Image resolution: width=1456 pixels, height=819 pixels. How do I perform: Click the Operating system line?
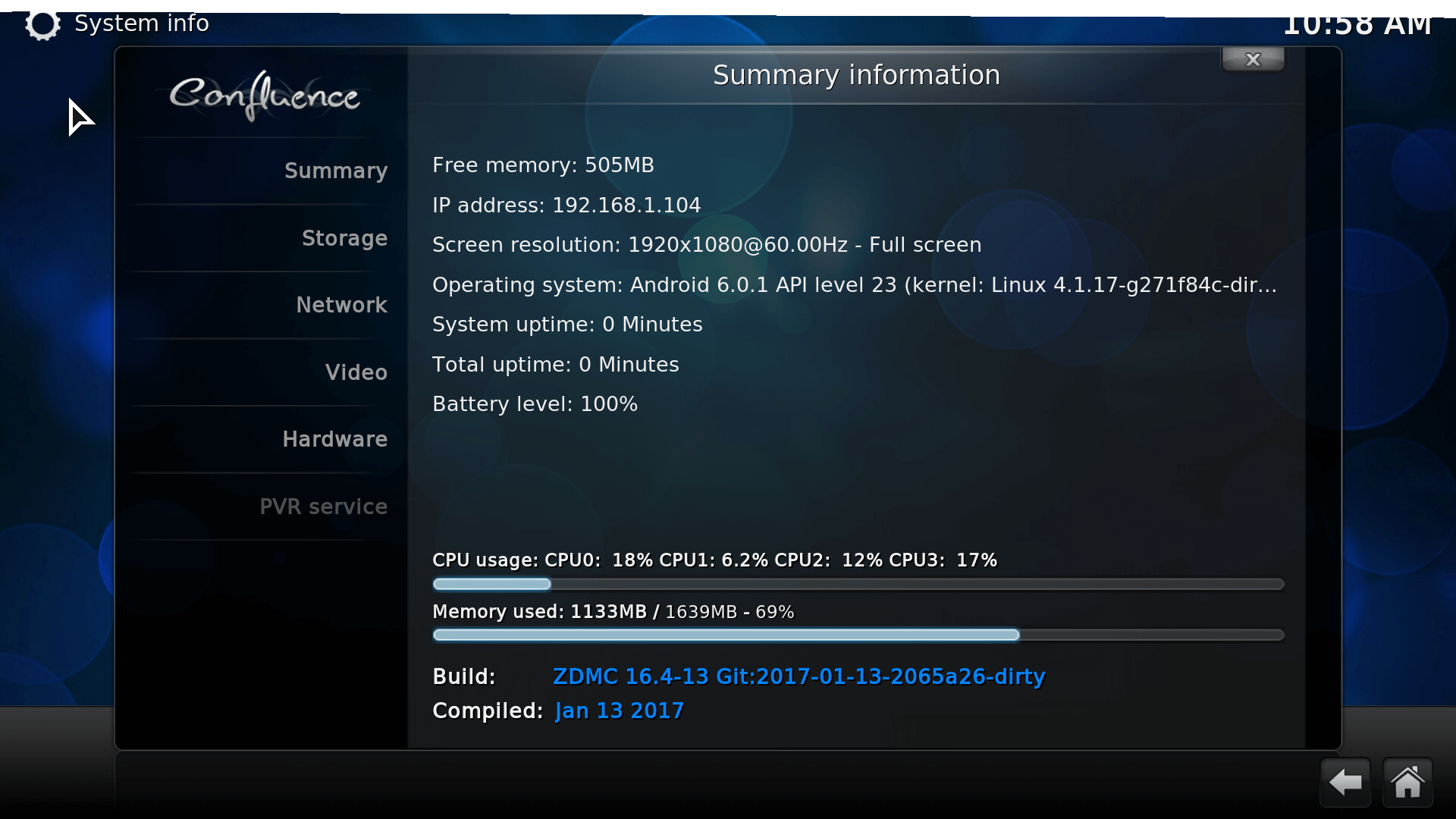point(855,285)
